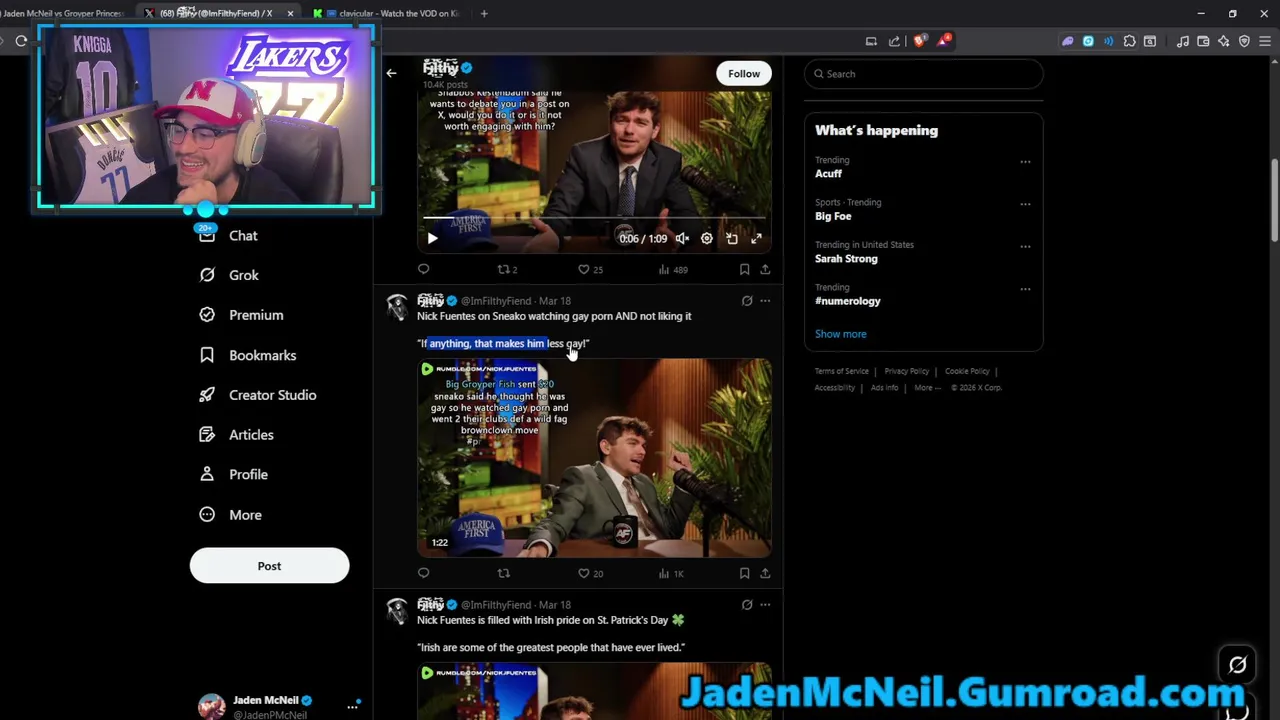Open Chat in sidebar
This screenshot has height=720, width=1280.
[x=228, y=235]
